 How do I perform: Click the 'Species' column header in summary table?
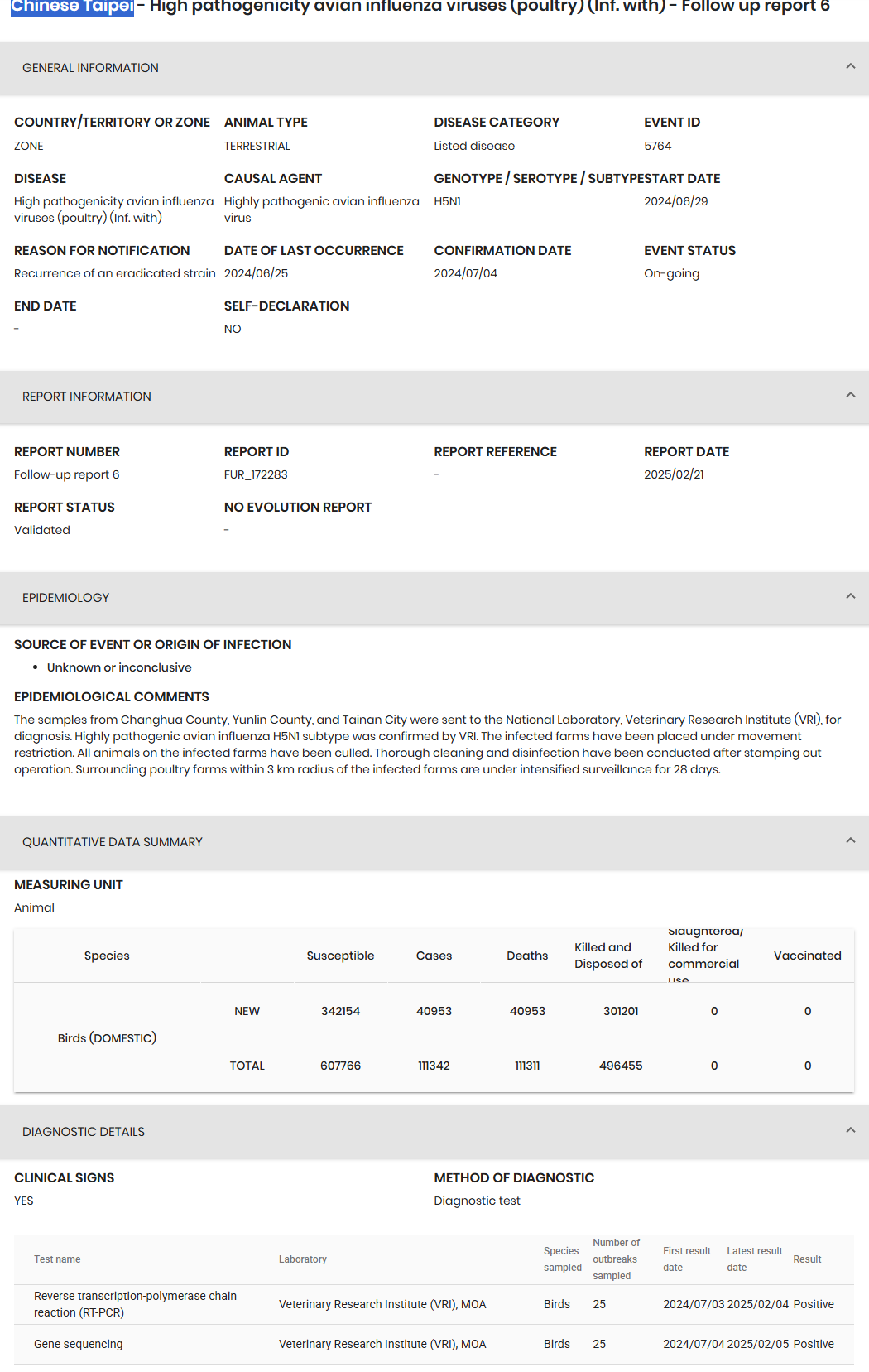107,956
